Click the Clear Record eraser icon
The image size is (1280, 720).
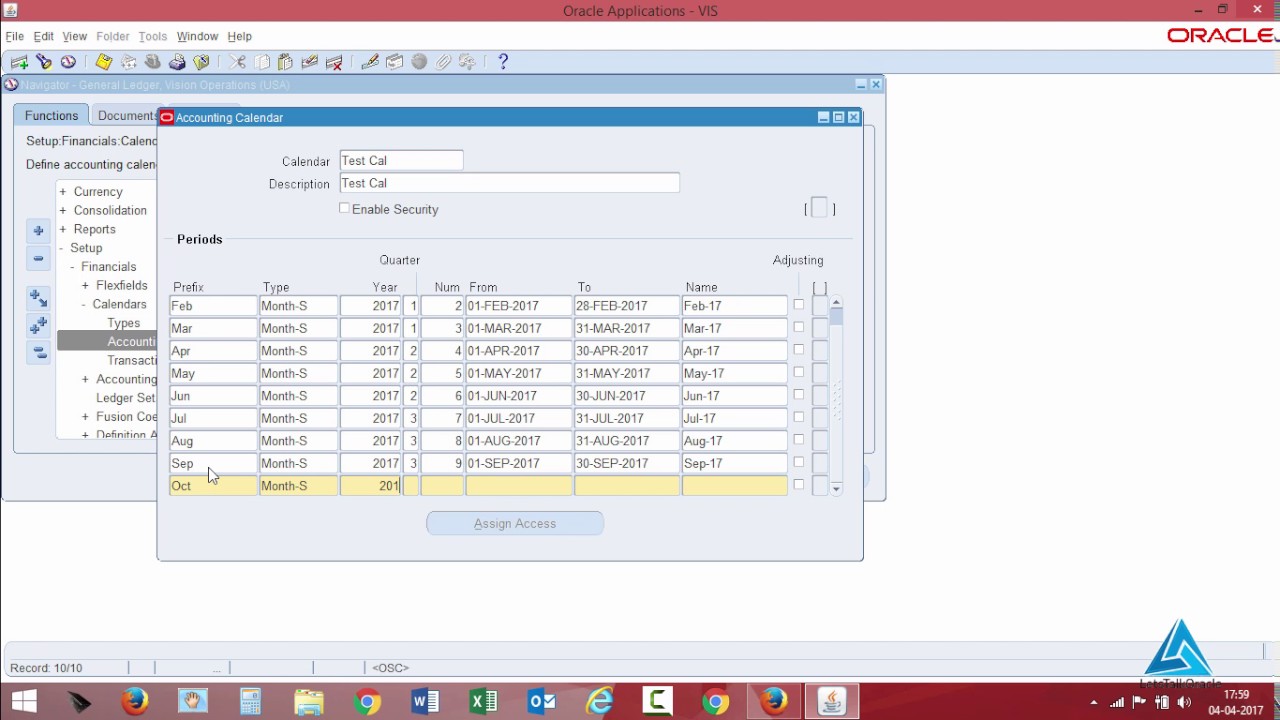(x=310, y=62)
